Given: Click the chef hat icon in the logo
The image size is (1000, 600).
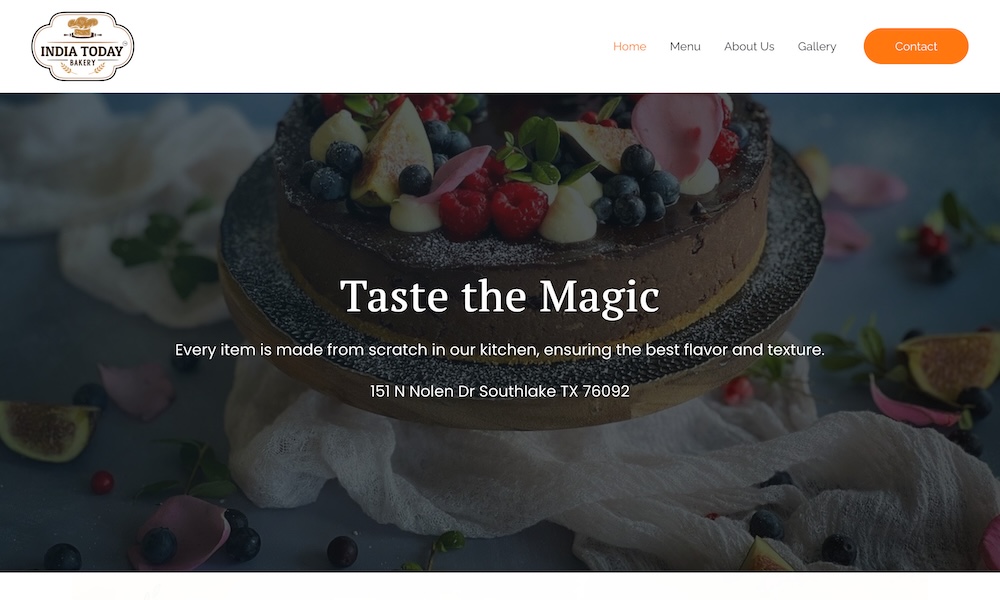Looking at the screenshot, I should coord(83,27).
